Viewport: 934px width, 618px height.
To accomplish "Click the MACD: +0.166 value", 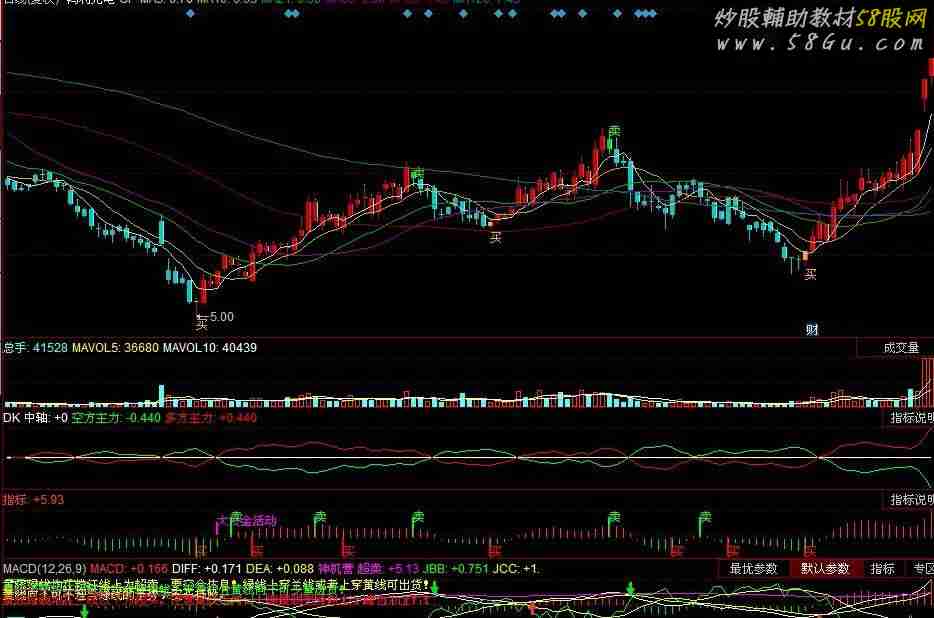I will [x=129, y=569].
